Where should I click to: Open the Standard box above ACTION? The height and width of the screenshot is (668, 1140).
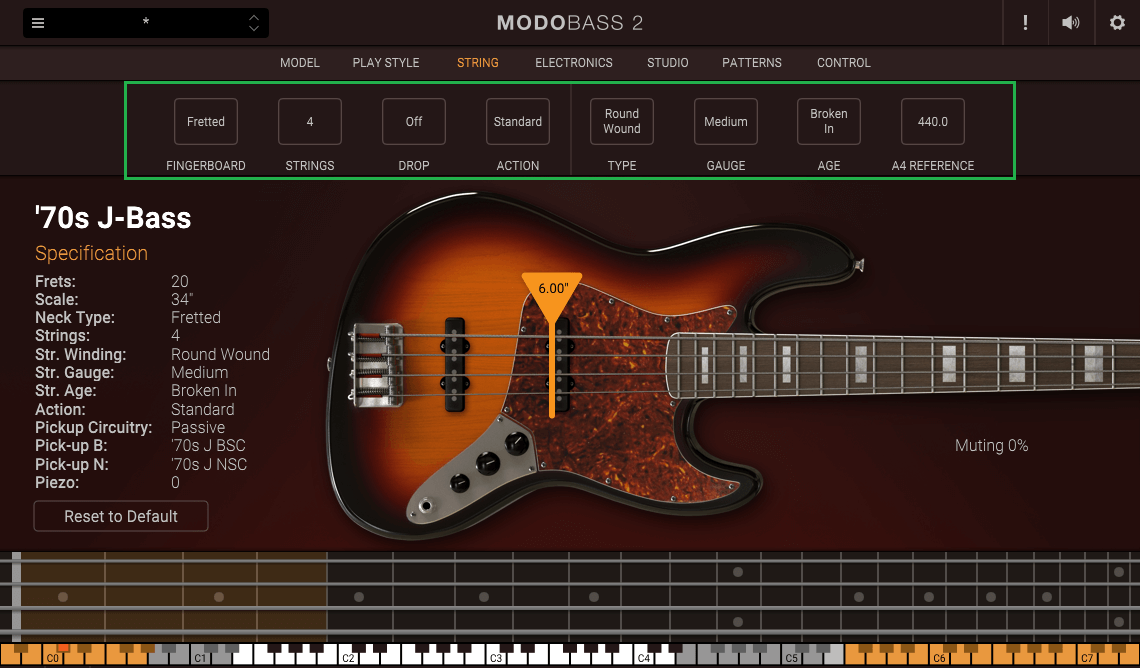518,121
